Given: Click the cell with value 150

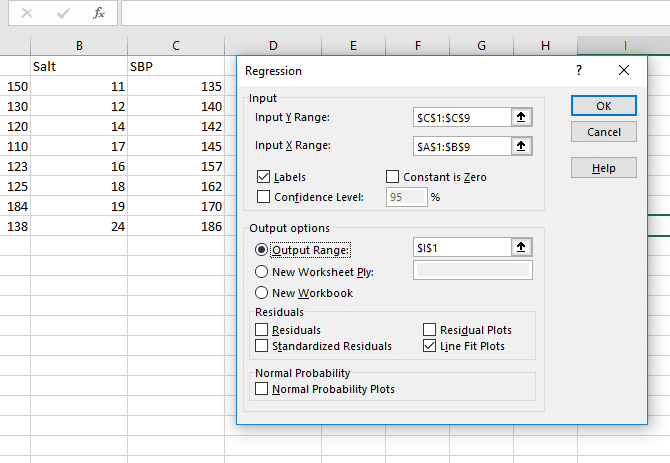Looking at the screenshot, I should click(x=15, y=86).
